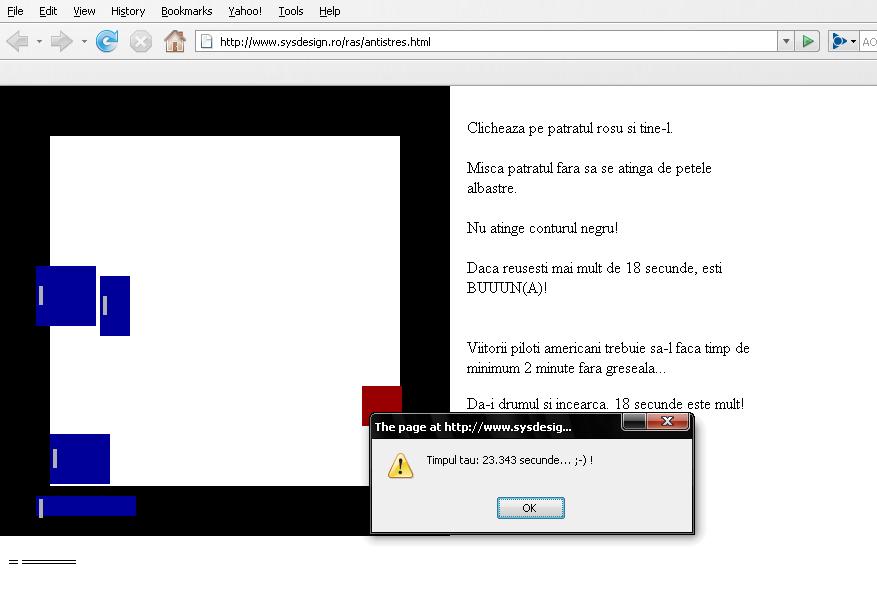Open the back history dropdown arrow
This screenshot has height=612, width=877.
pos(39,42)
